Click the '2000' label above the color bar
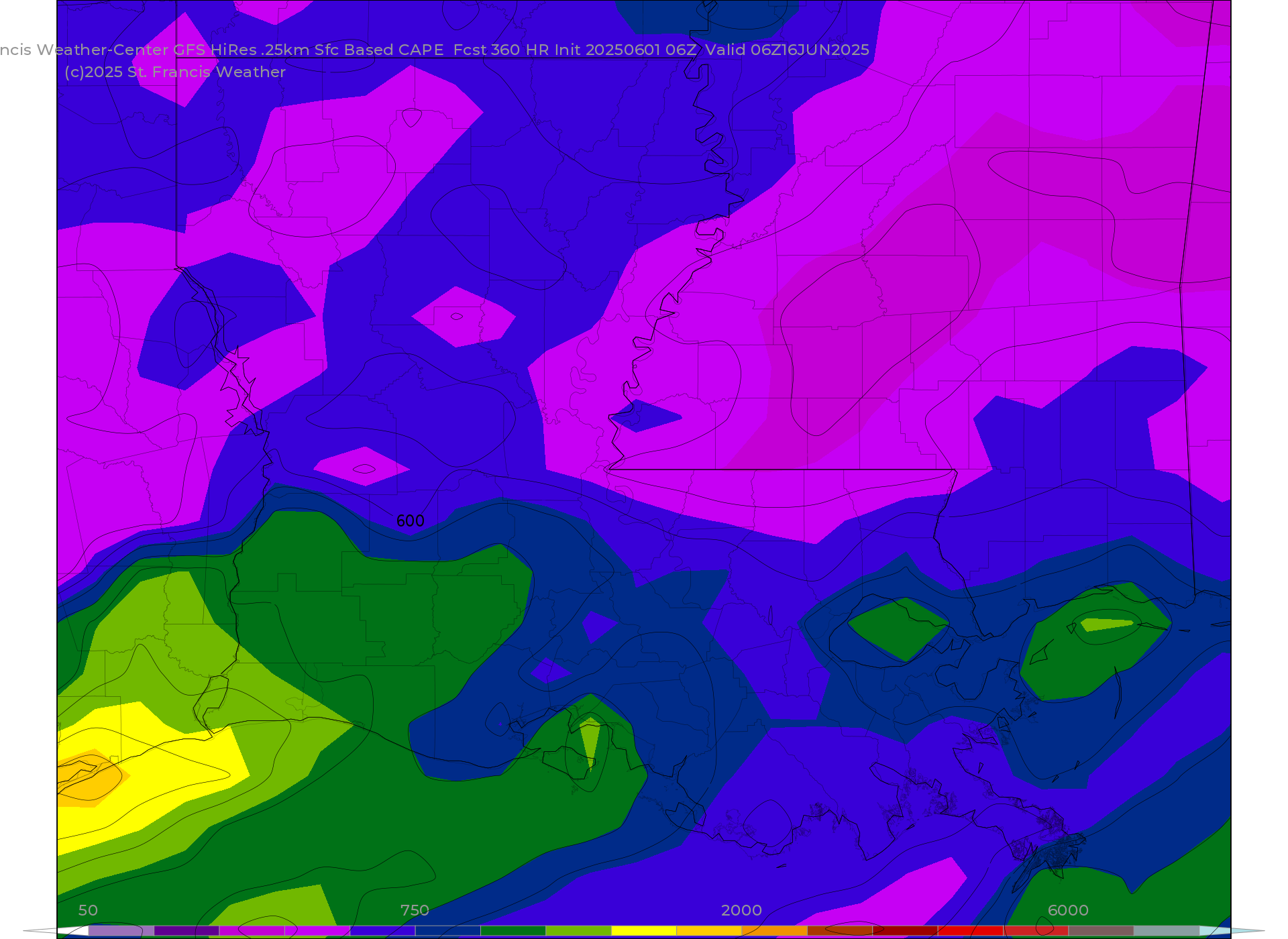Image resolution: width=1288 pixels, height=939 pixels. pos(741,910)
